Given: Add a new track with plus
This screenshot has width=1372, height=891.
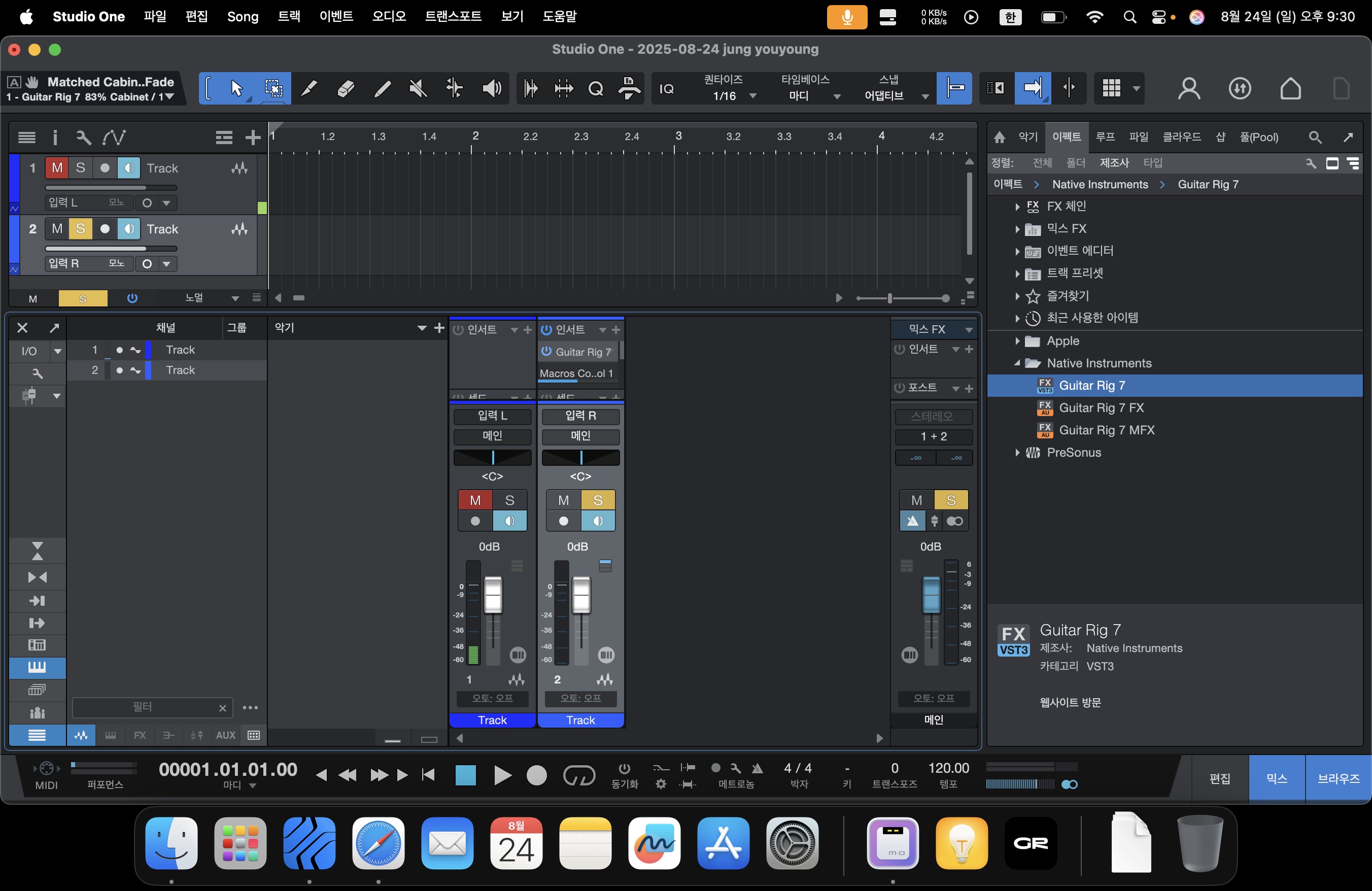Looking at the screenshot, I should coord(253,137).
